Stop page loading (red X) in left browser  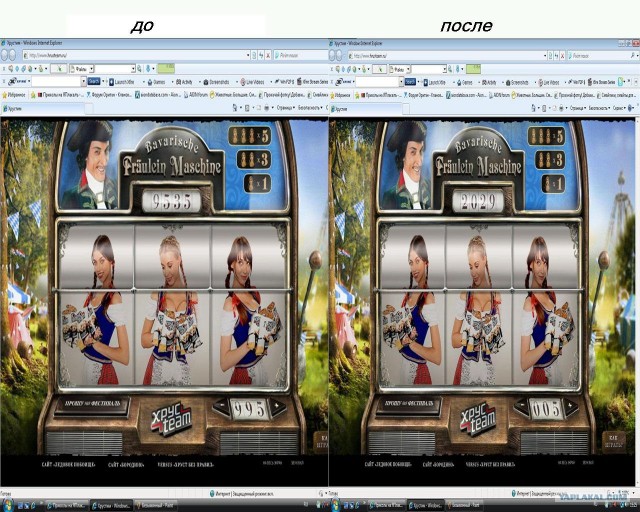pyautogui.click(x=268, y=55)
